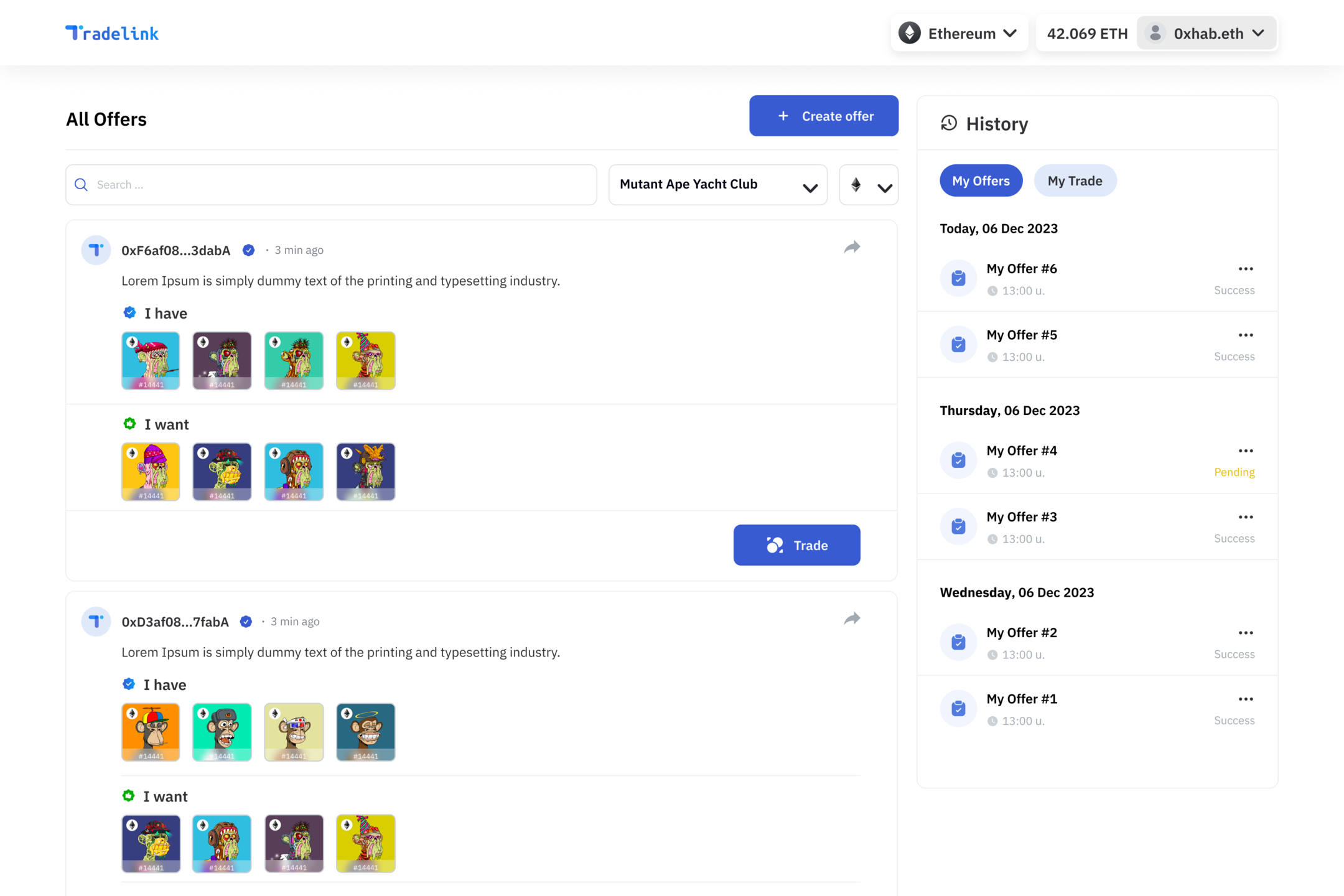Viewport: 1344px width, 896px height.
Task: Share the 0xF6af08...3dabA offer
Action: point(852,248)
